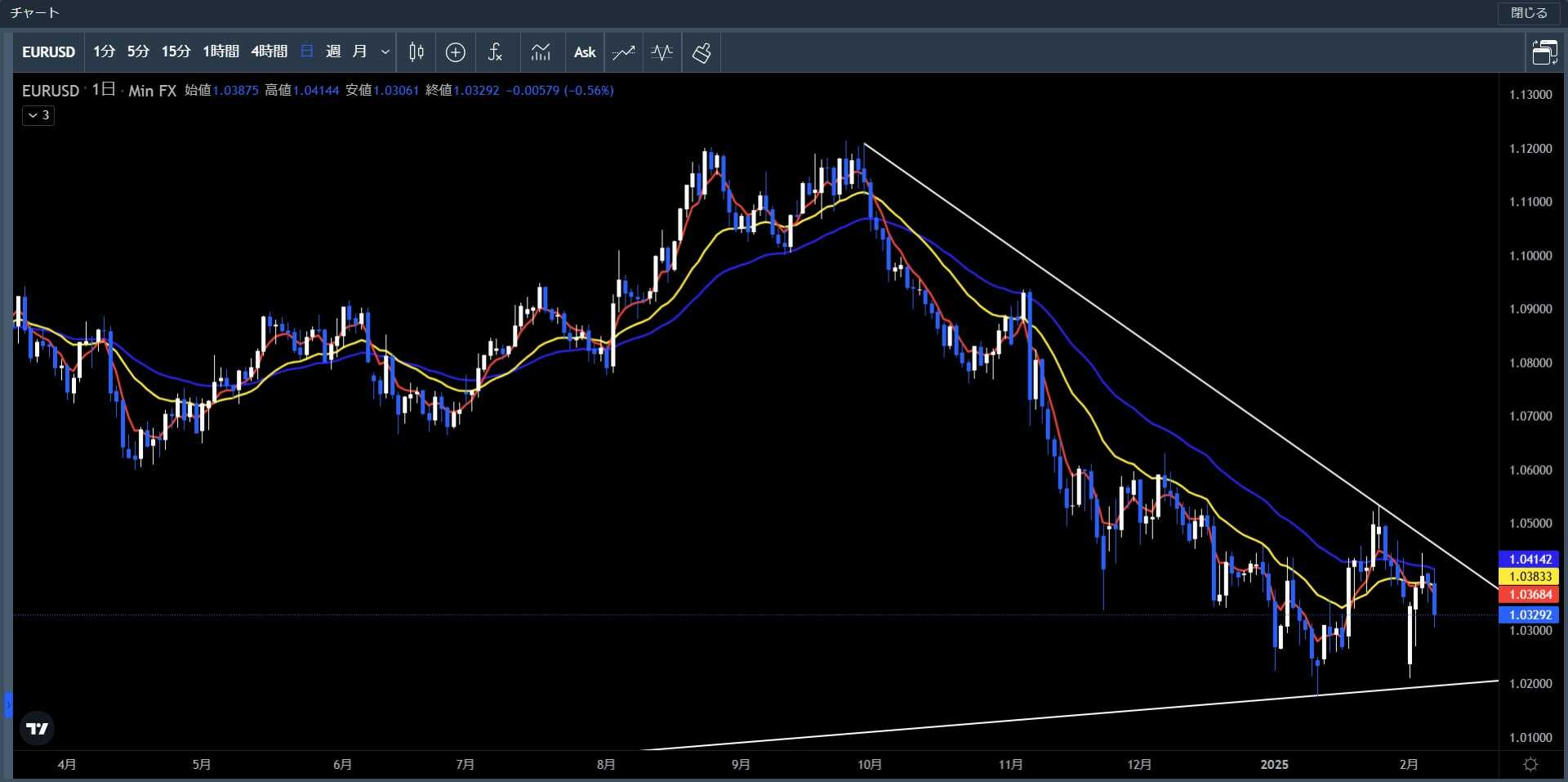Switch to the 1分 timeframe
The height and width of the screenshot is (782, 1568).
[x=104, y=51]
